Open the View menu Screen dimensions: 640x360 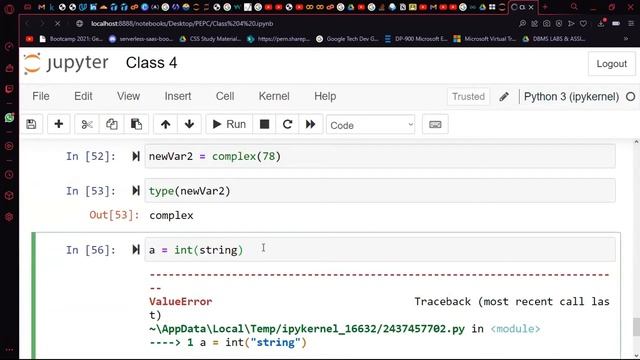[129, 96]
